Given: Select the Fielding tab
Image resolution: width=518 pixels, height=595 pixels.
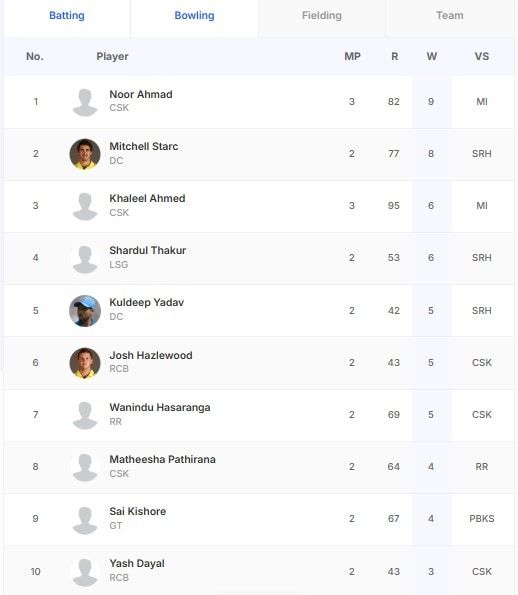Looking at the screenshot, I should 322,16.
